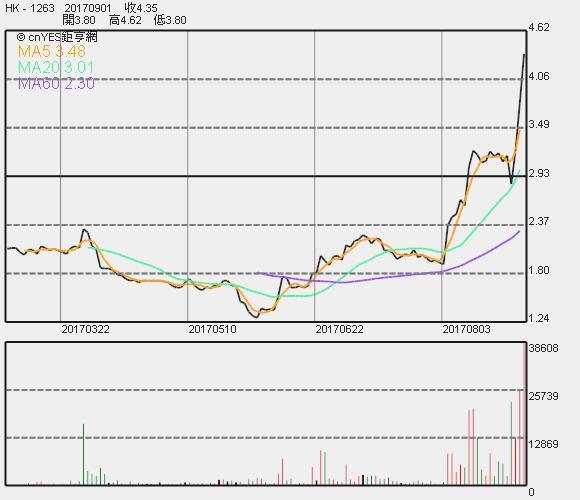Select the 20170622 date axis label
The width and height of the screenshot is (580, 500).
339,329
